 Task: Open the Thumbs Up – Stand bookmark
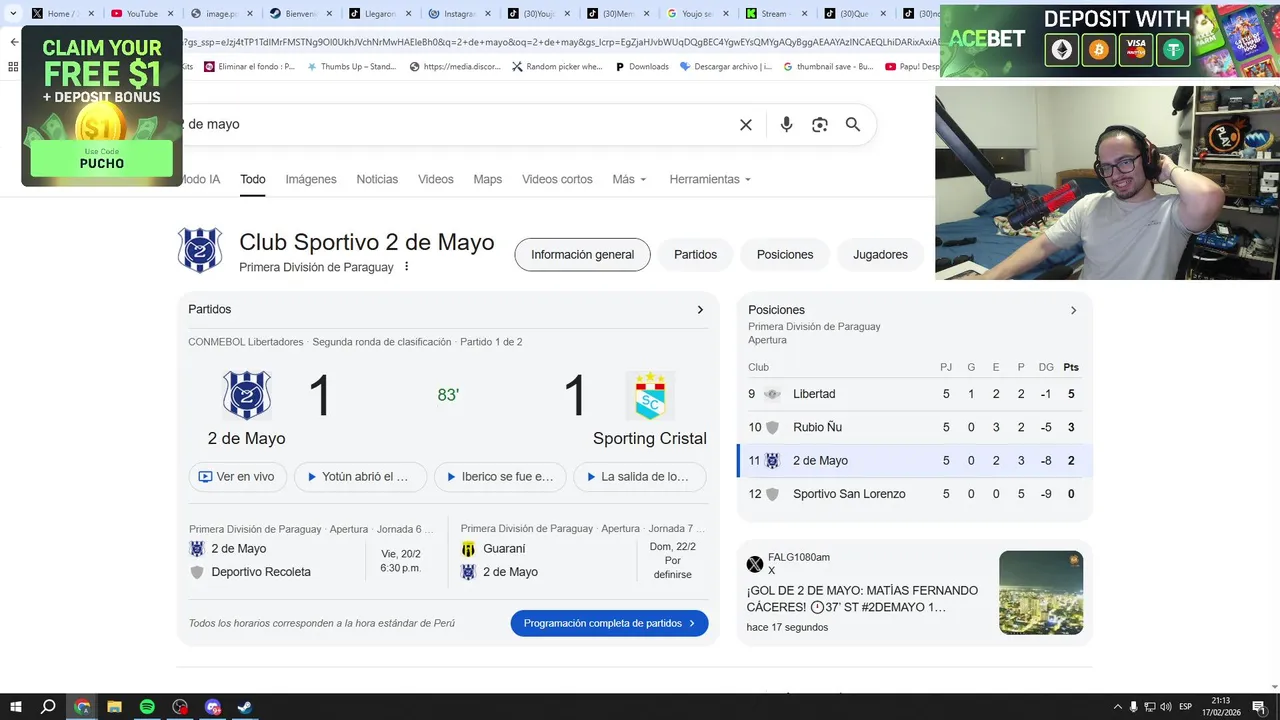tap(352, 66)
